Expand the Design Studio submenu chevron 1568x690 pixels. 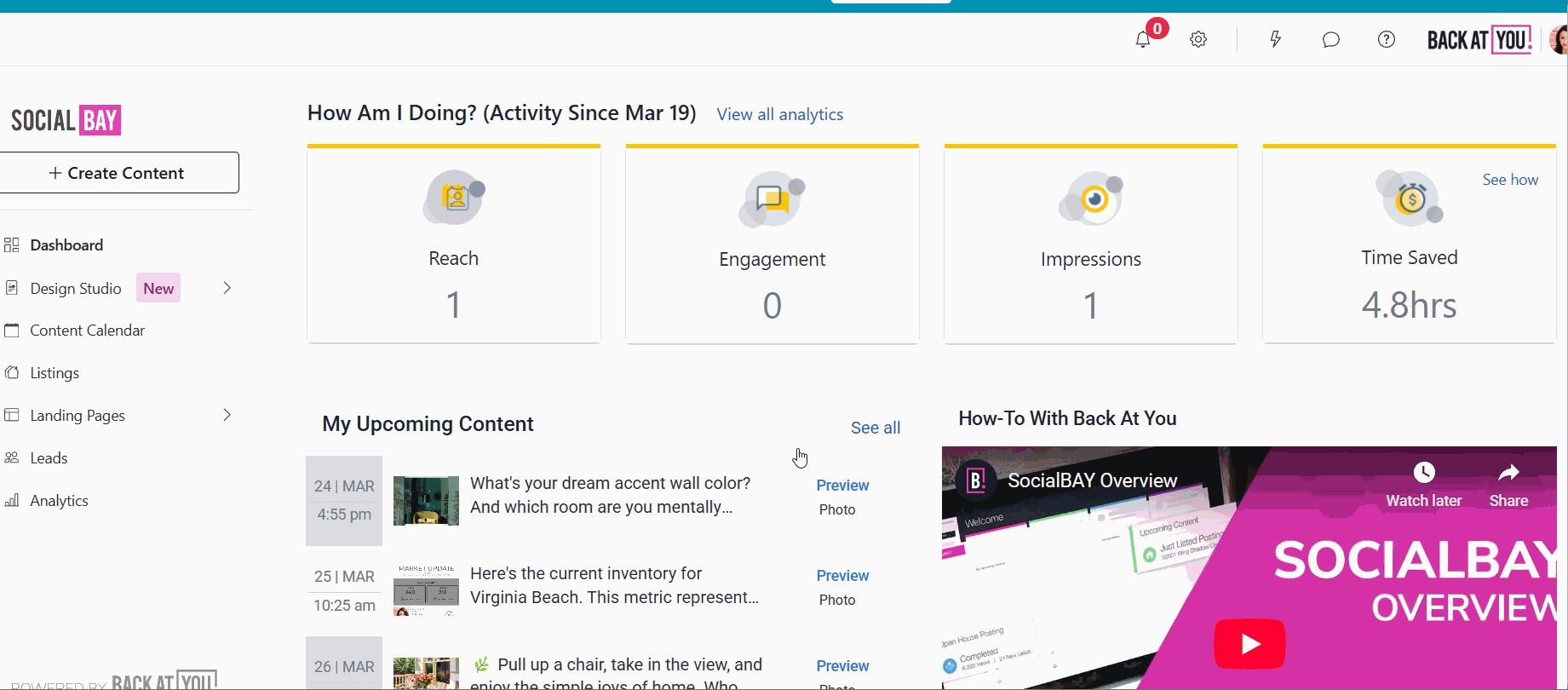pyautogui.click(x=227, y=288)
